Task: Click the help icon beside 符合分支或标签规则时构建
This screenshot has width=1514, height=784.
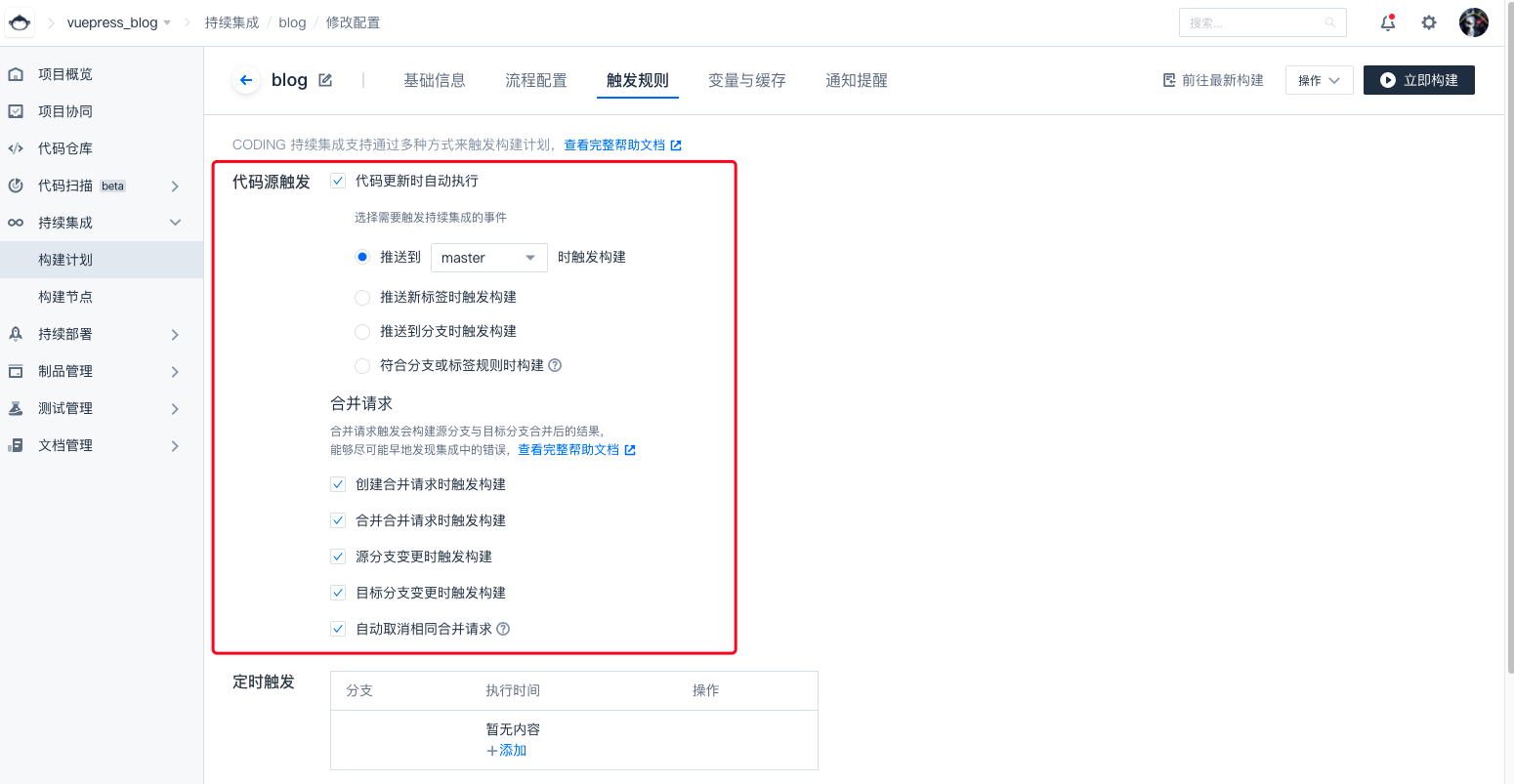Action: [555, 365]
